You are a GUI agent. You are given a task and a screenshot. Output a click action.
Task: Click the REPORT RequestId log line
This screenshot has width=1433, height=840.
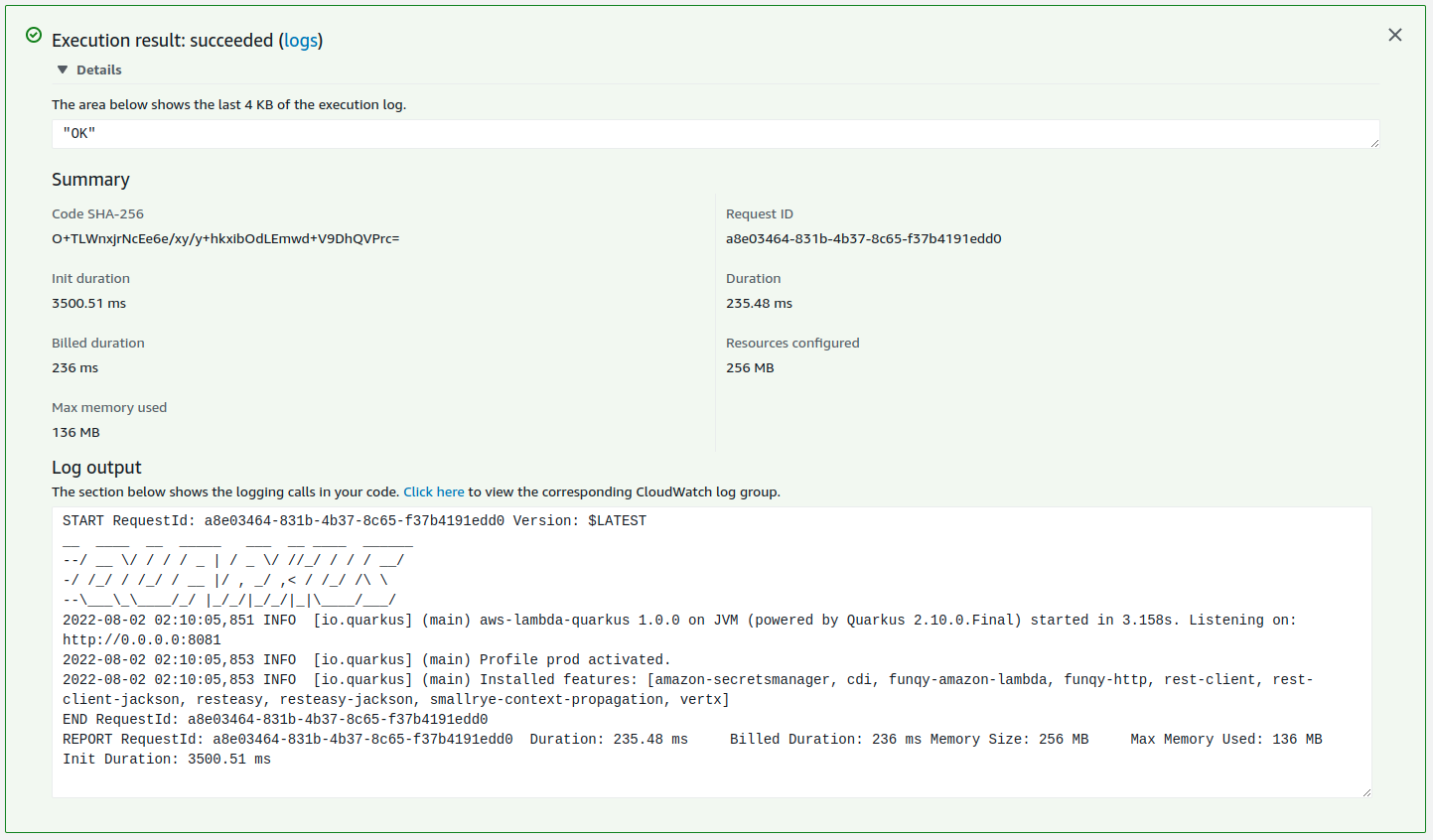[x=692, y=739]
